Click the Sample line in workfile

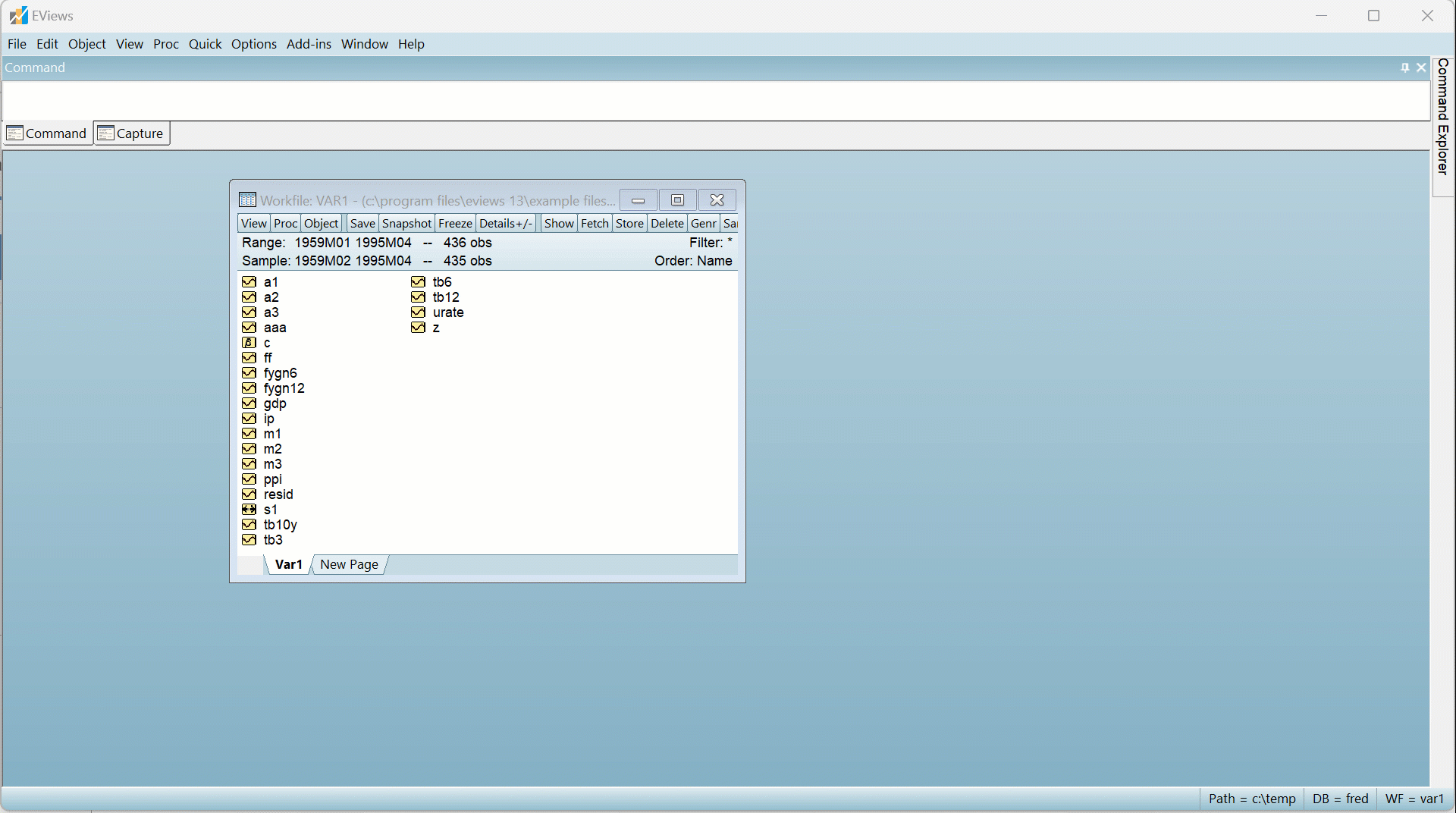click(367, 261)
